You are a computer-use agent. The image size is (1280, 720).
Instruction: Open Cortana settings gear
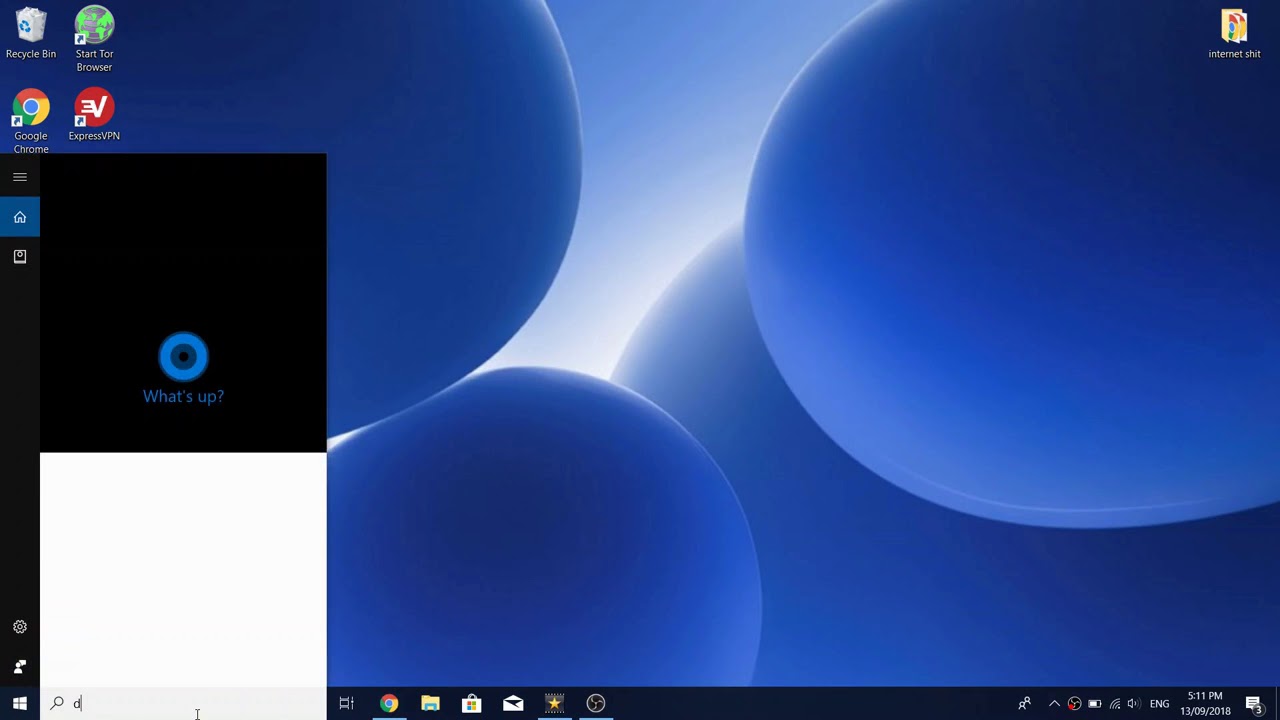coord(20,627)
